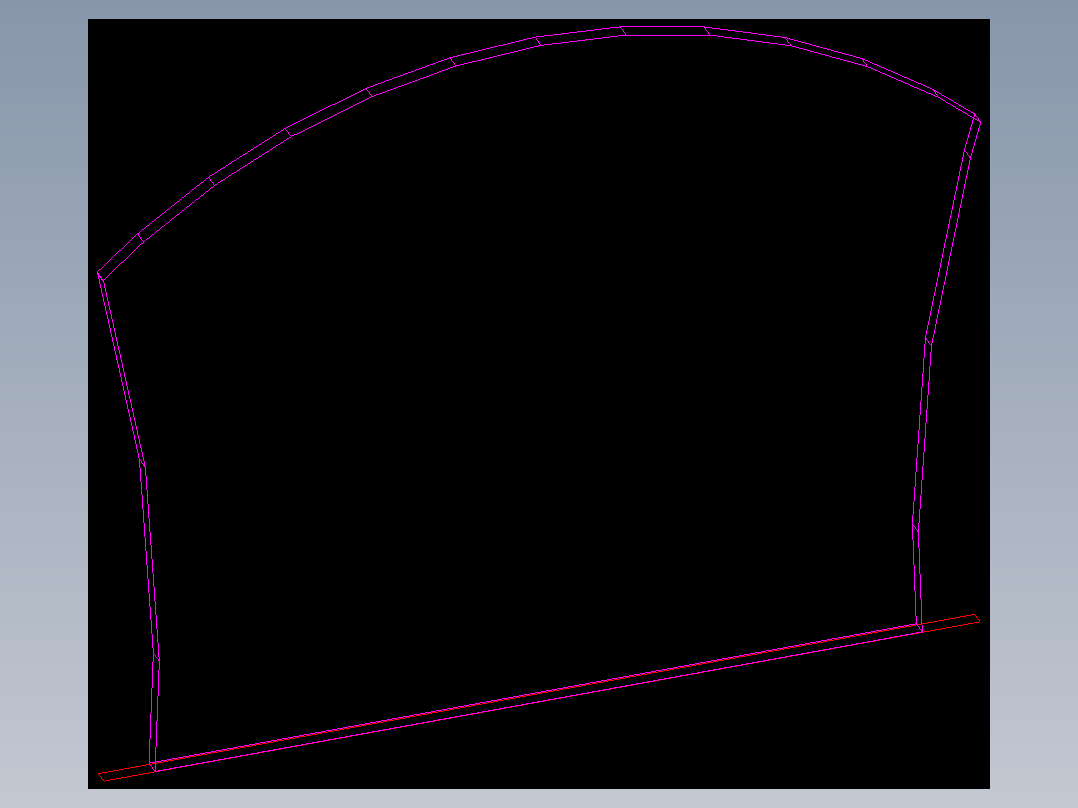Select the flat top segment of the arch
Image resolution: width=1078 pixels, height=808 pixels.
[x=665, y=31]
